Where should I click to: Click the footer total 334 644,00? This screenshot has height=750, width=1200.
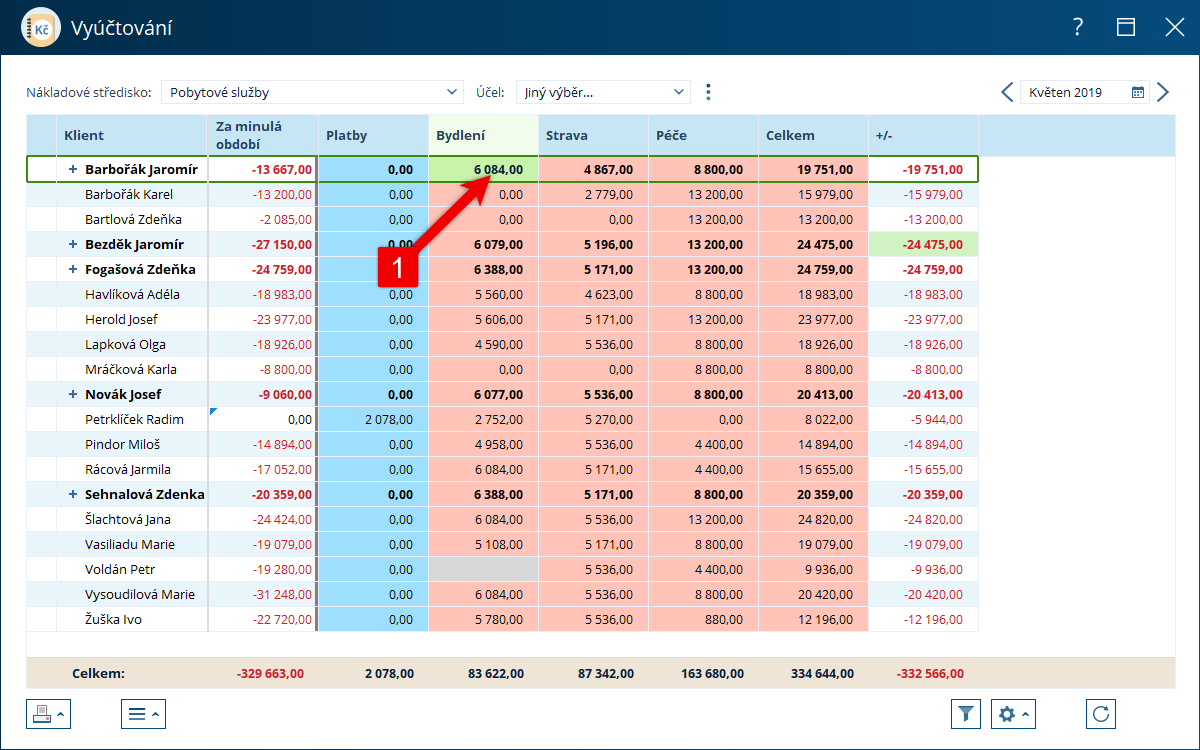tap(822, 674)
